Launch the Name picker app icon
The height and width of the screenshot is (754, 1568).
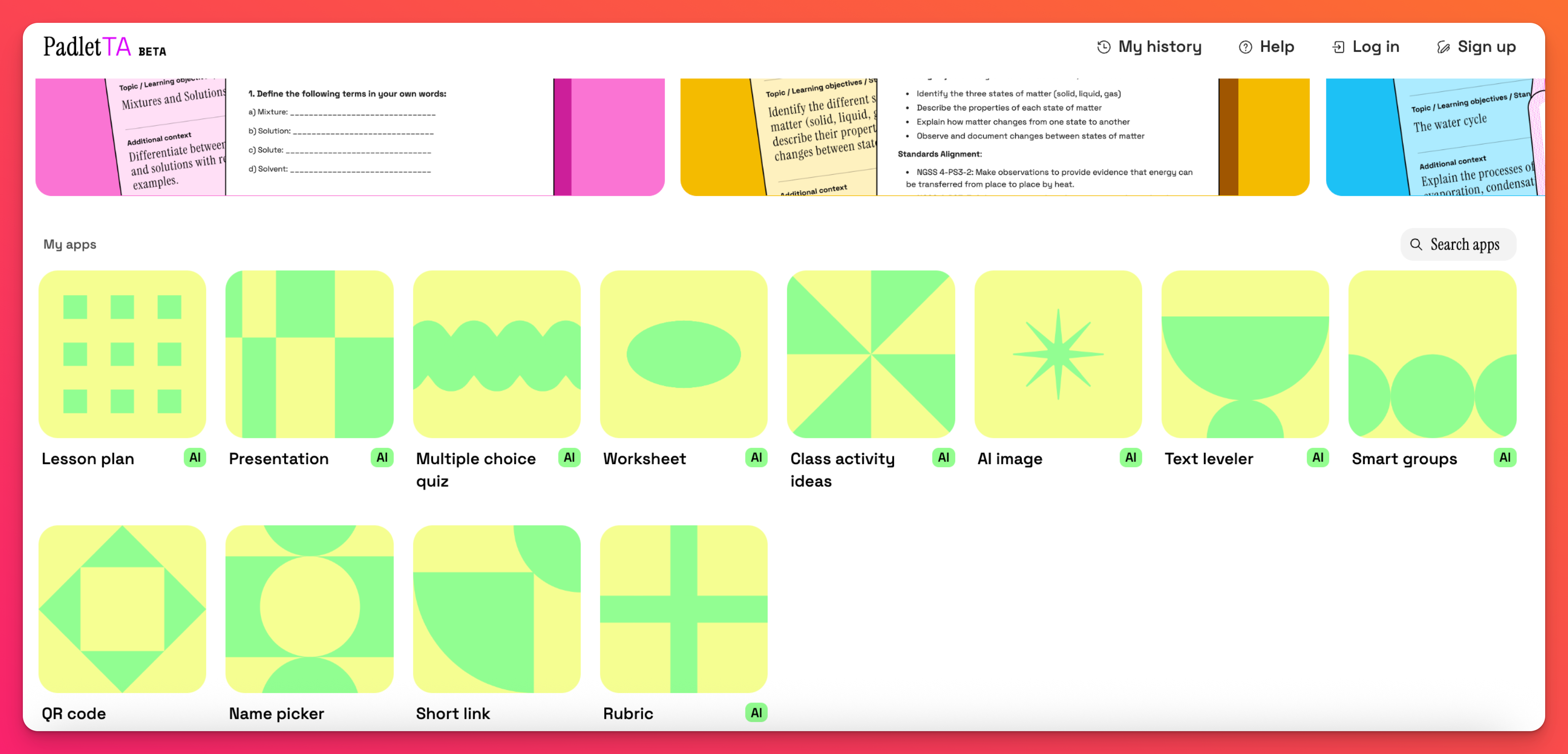309,609
